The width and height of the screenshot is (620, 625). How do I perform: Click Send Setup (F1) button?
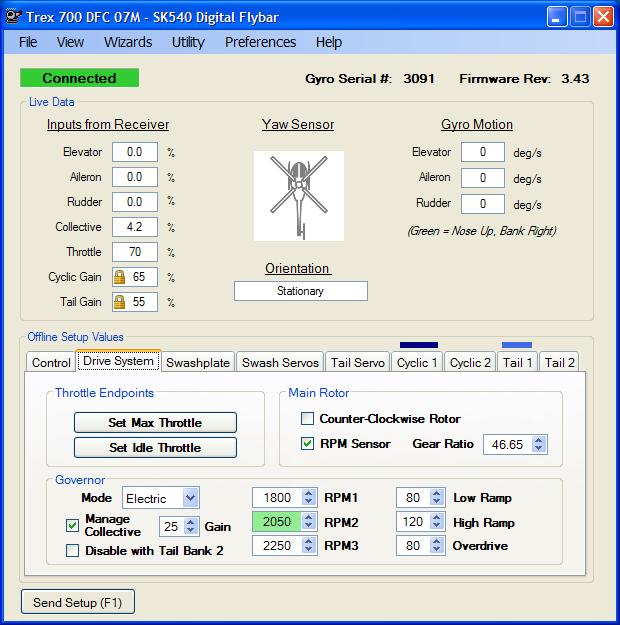(78, 603)
